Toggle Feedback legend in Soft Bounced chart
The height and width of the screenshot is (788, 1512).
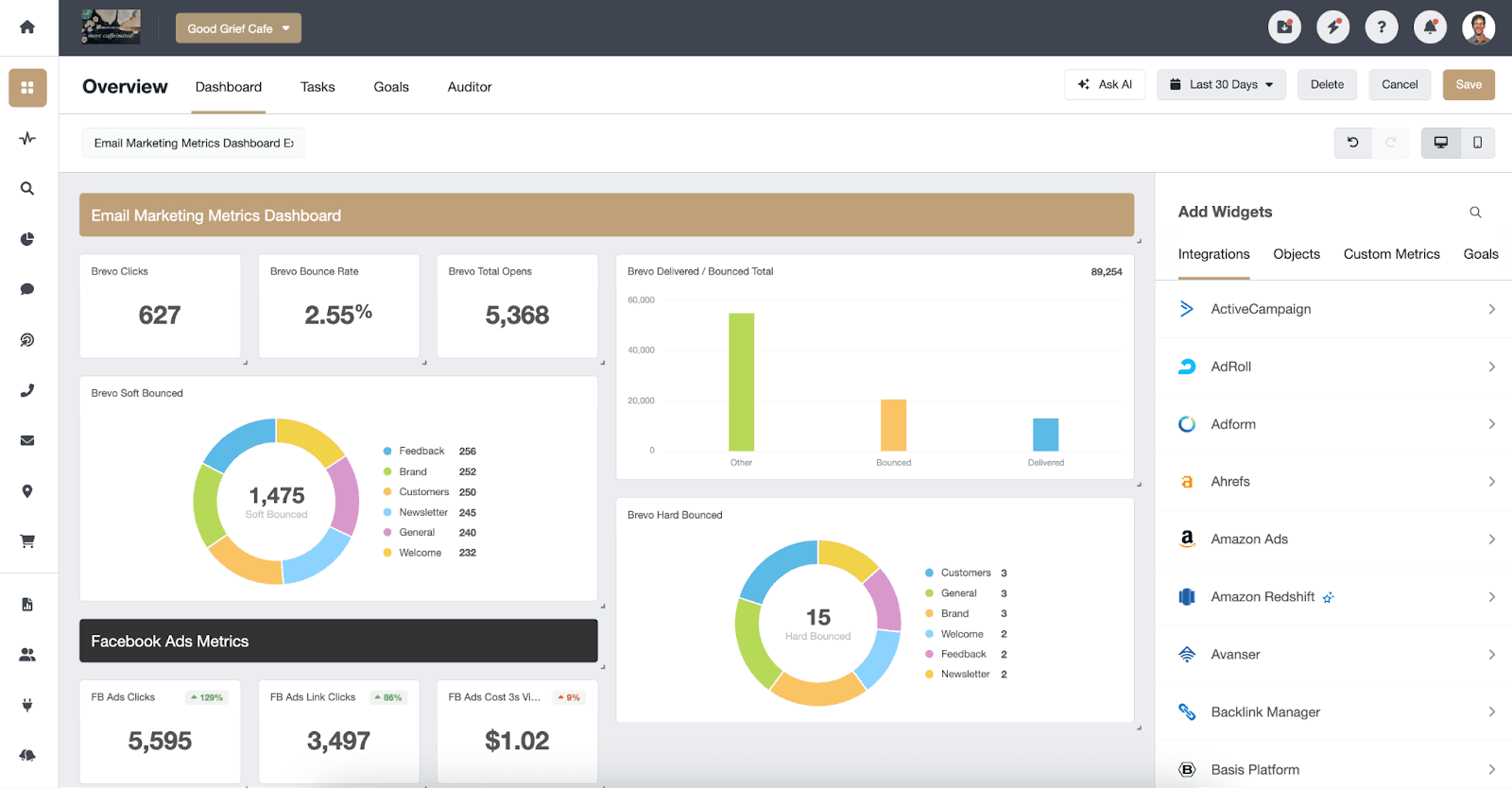pos(421,452)
